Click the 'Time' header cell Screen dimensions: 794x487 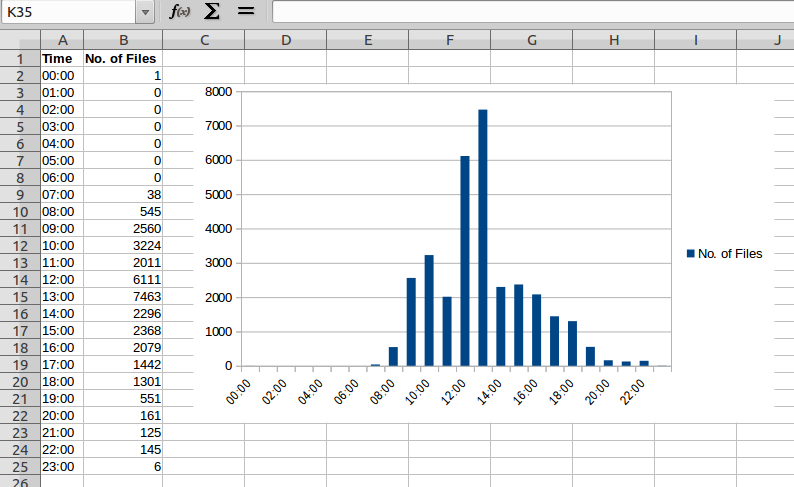click(x=62, y=58)
